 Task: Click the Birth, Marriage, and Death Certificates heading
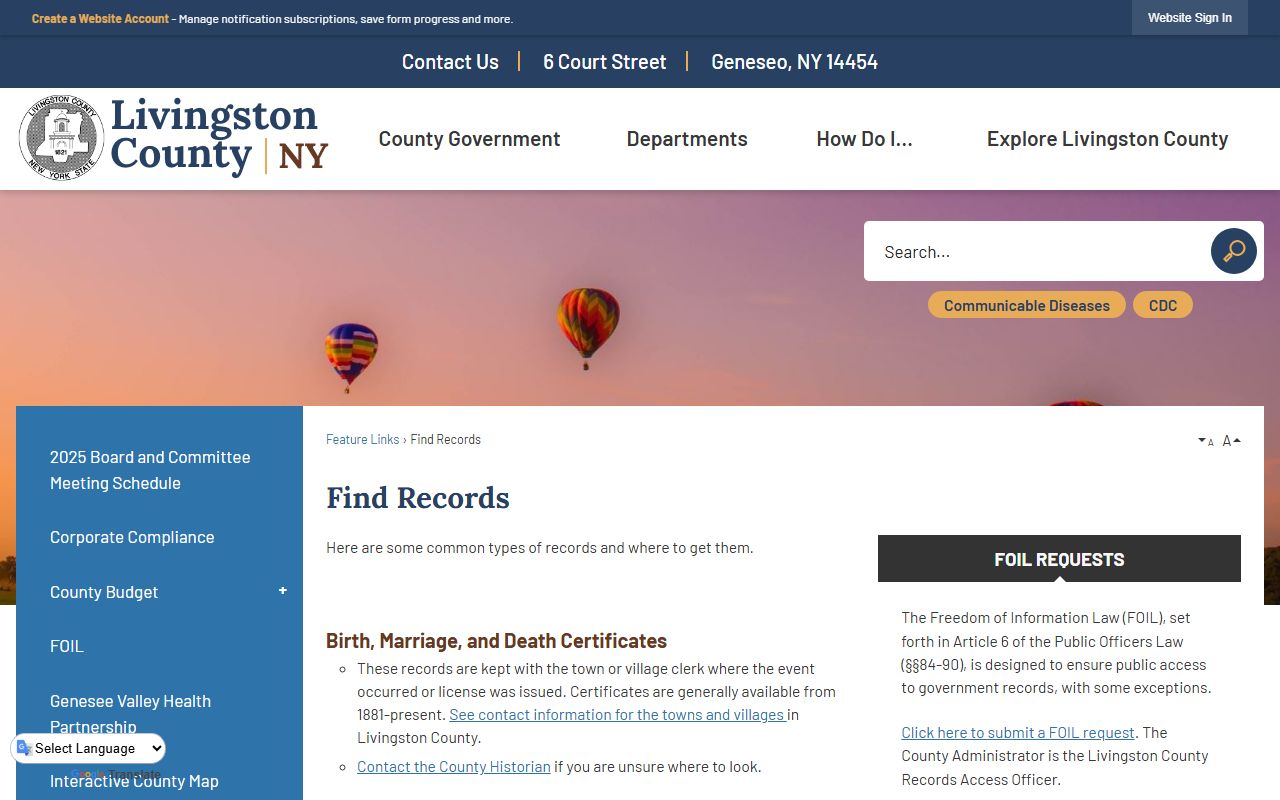[496, 641]
